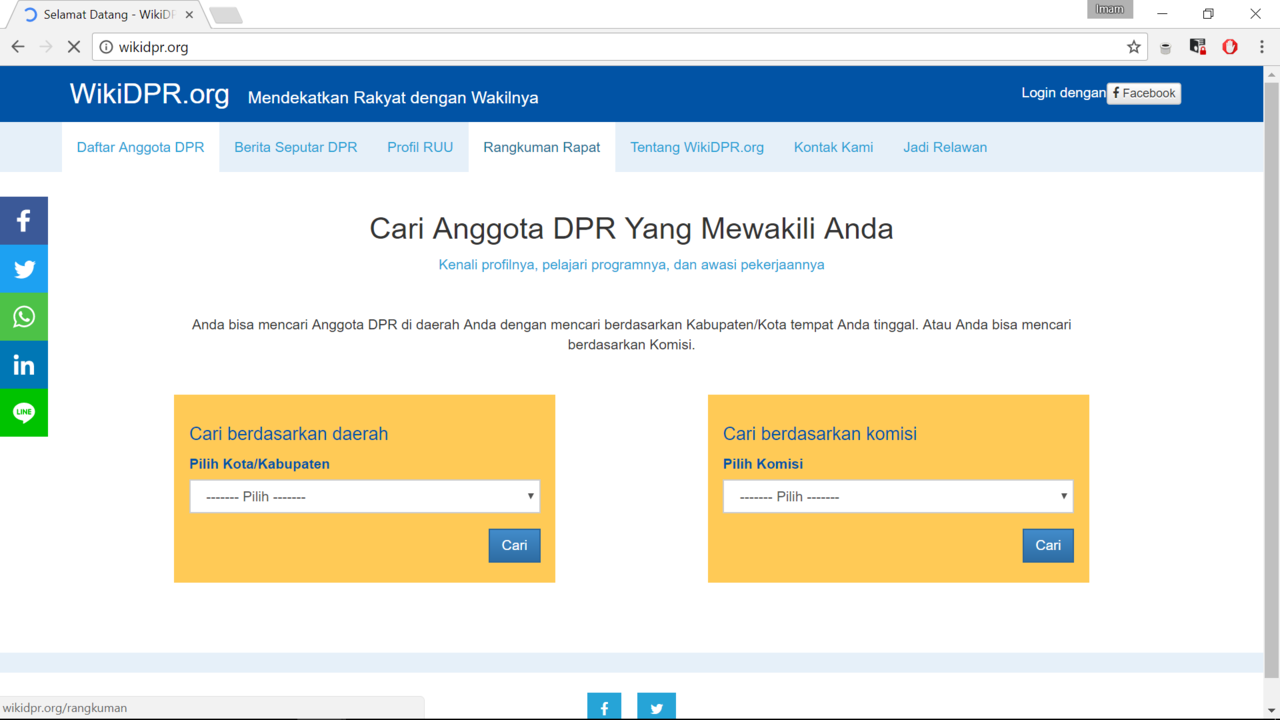Click the address bar showing wikidpr.org
1280x720 pixels.
[x=600, y=47]
